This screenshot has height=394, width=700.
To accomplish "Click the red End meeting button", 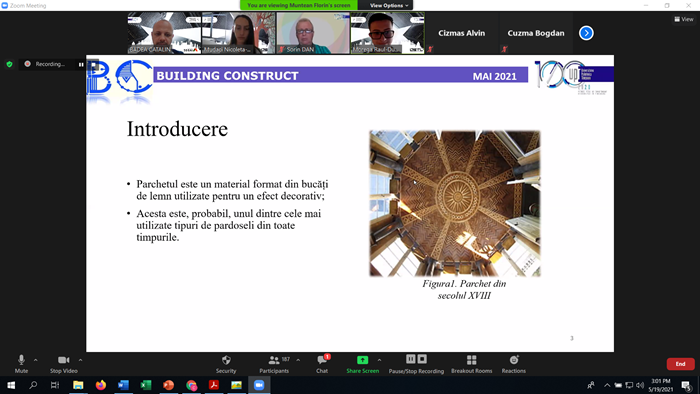I will tap(680, 364).
